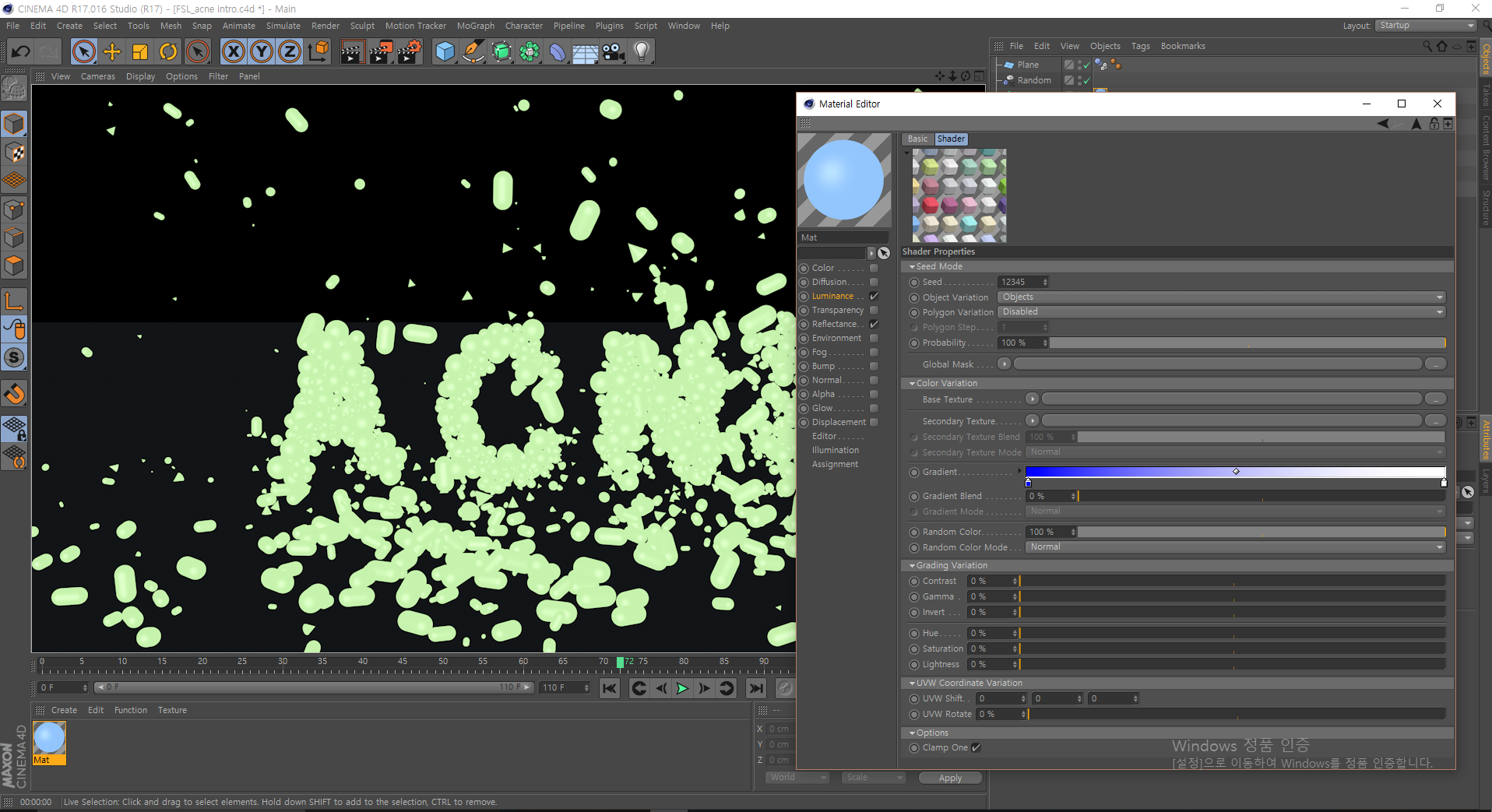This screenshot has height=812, width=1492.
Task: Enable the Alpha channel checkbox
Action: tap(874, 395)
